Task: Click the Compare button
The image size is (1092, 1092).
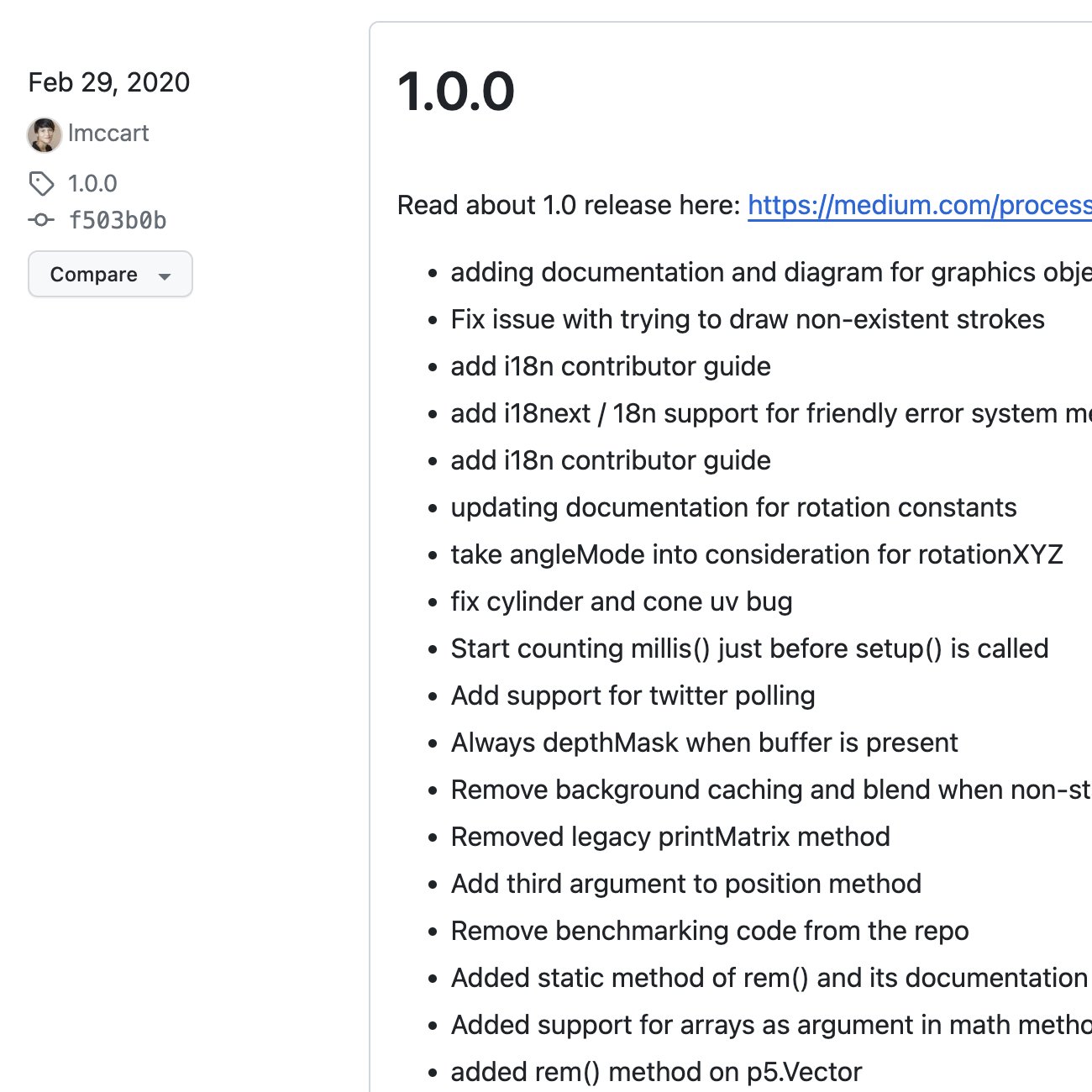Action: pos(110,274)
